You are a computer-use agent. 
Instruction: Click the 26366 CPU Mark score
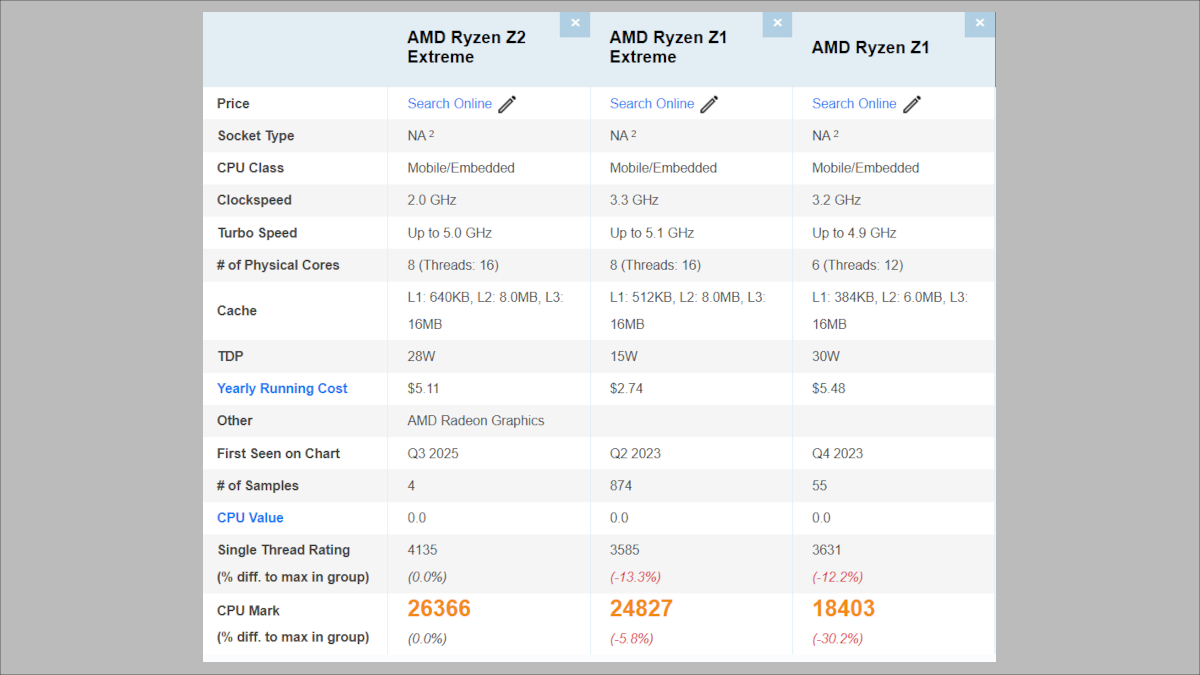click(439, 609)
